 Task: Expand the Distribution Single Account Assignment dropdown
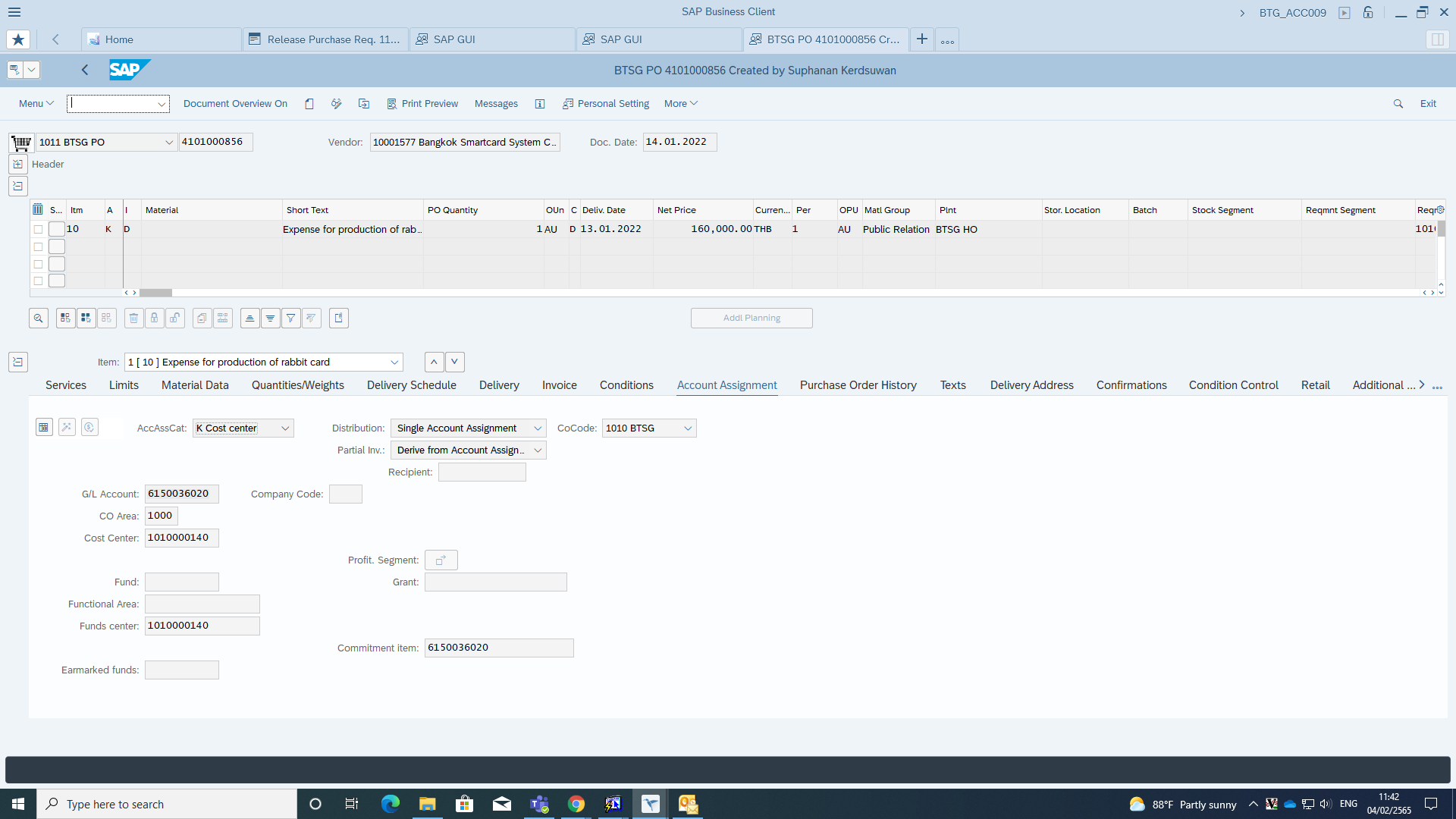538,428
